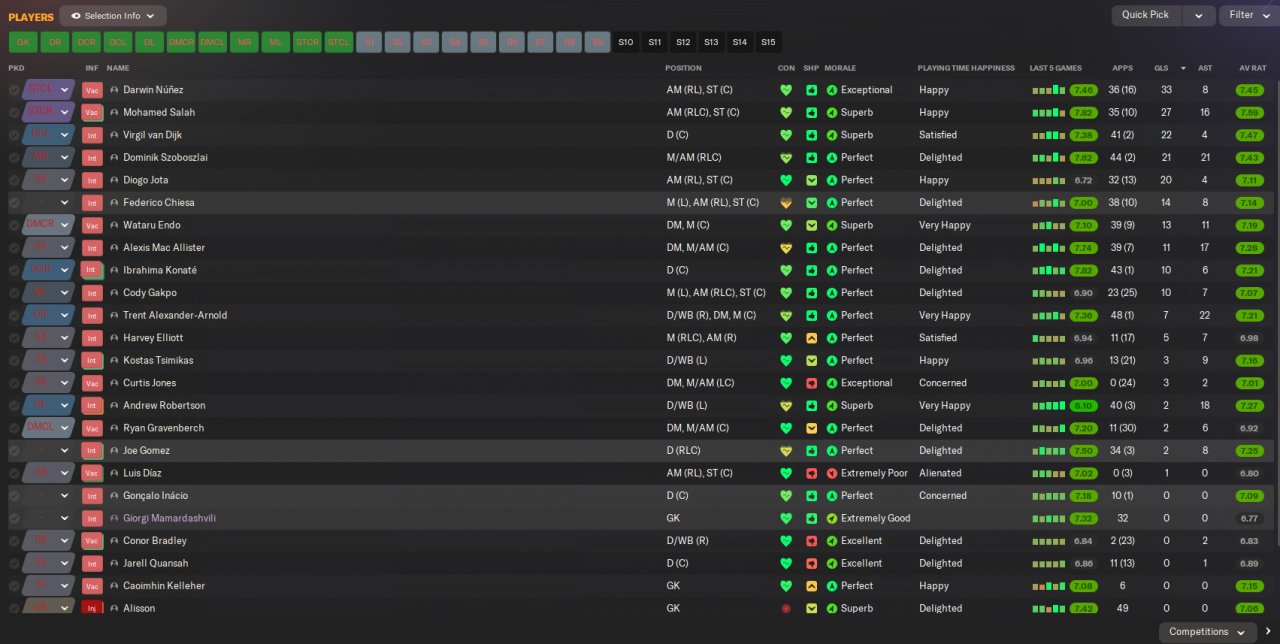Screen dimensions: 1280x644
Task: Click the morale icon for Giorgi Mamardashvili
Action: [x=832, y=518]
